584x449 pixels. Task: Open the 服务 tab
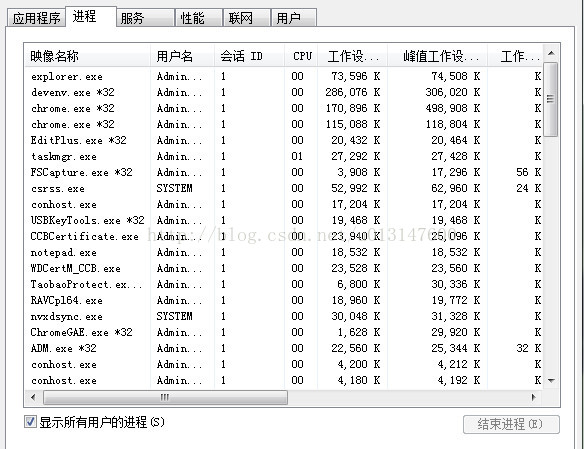pos(145,18)
